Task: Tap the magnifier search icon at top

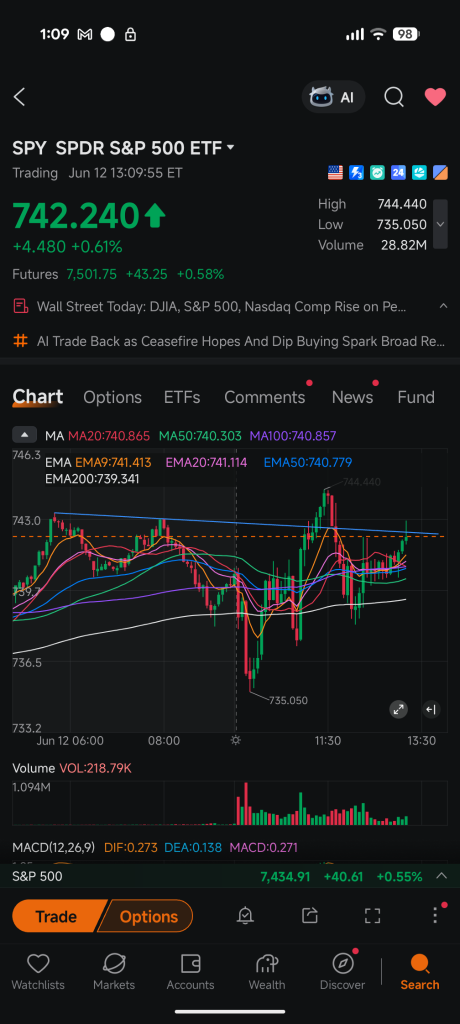Action: coord(393,97)
